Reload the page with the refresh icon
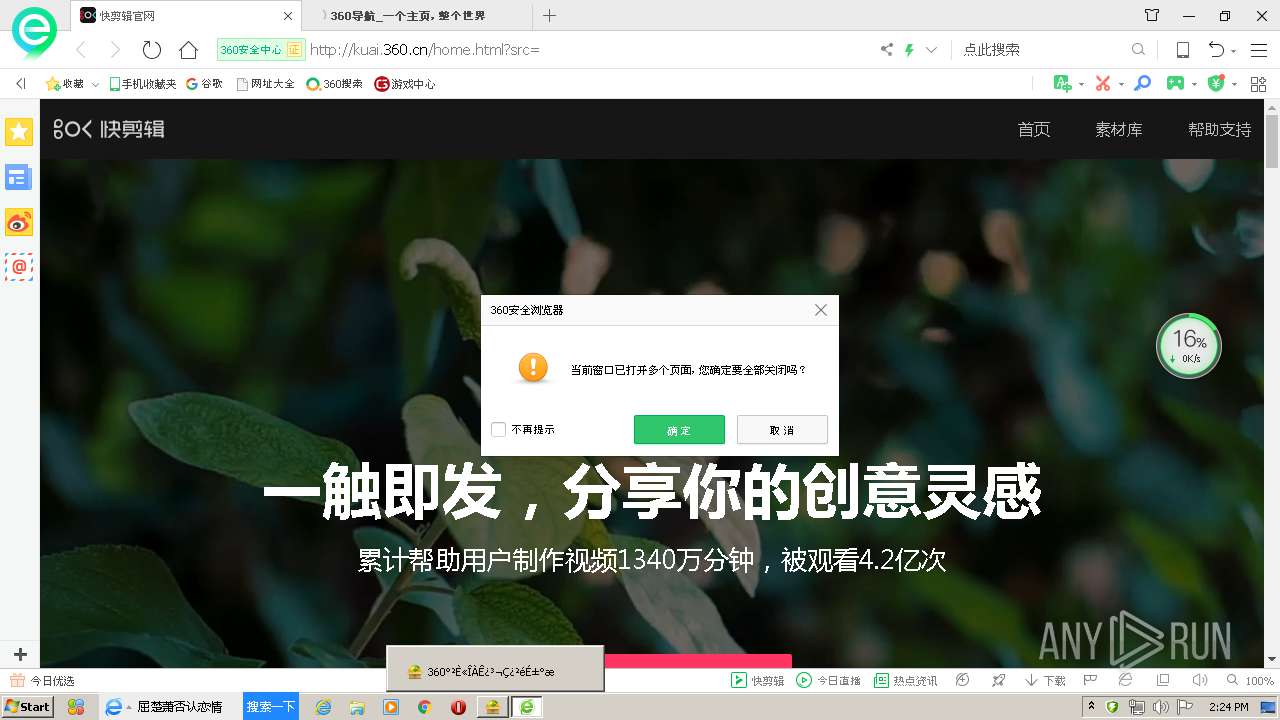Screen dimensions: 1280x720 (x=152, y=50)
